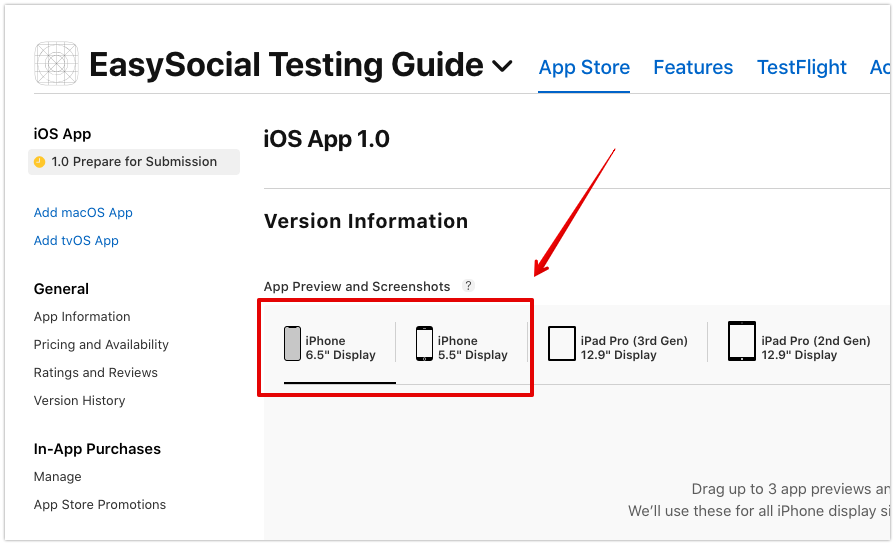Click the Add tvOS App link
The image size is (895, 545).
pos(76,240)
